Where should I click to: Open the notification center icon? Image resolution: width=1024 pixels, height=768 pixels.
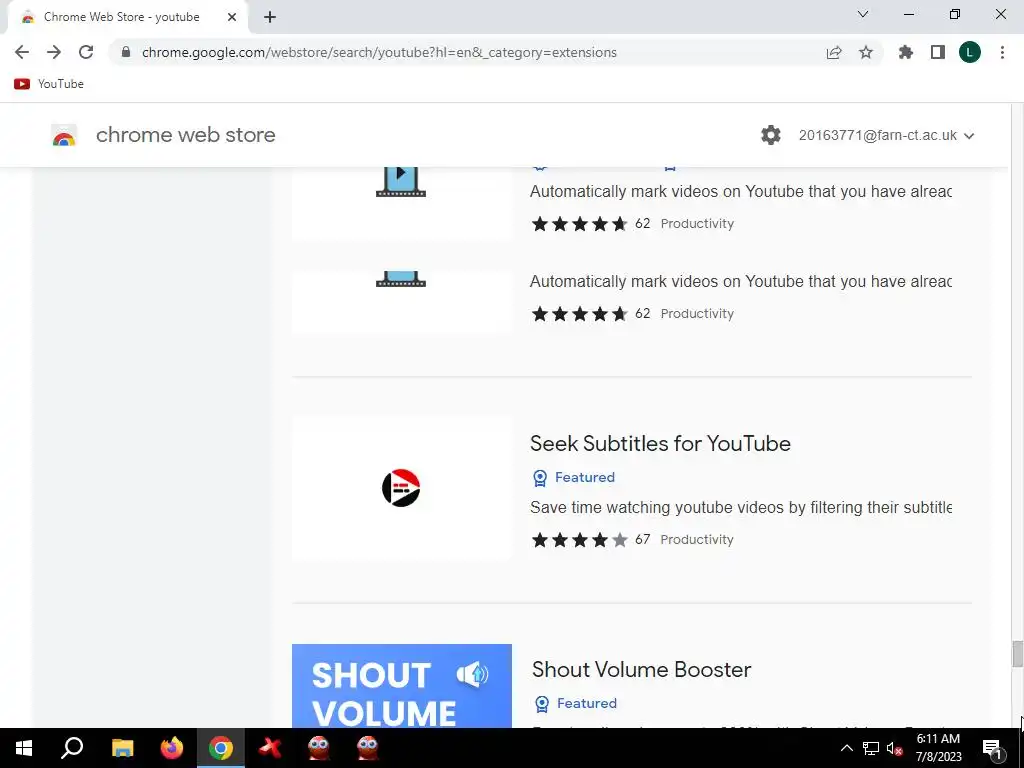(x=991, y=748)
